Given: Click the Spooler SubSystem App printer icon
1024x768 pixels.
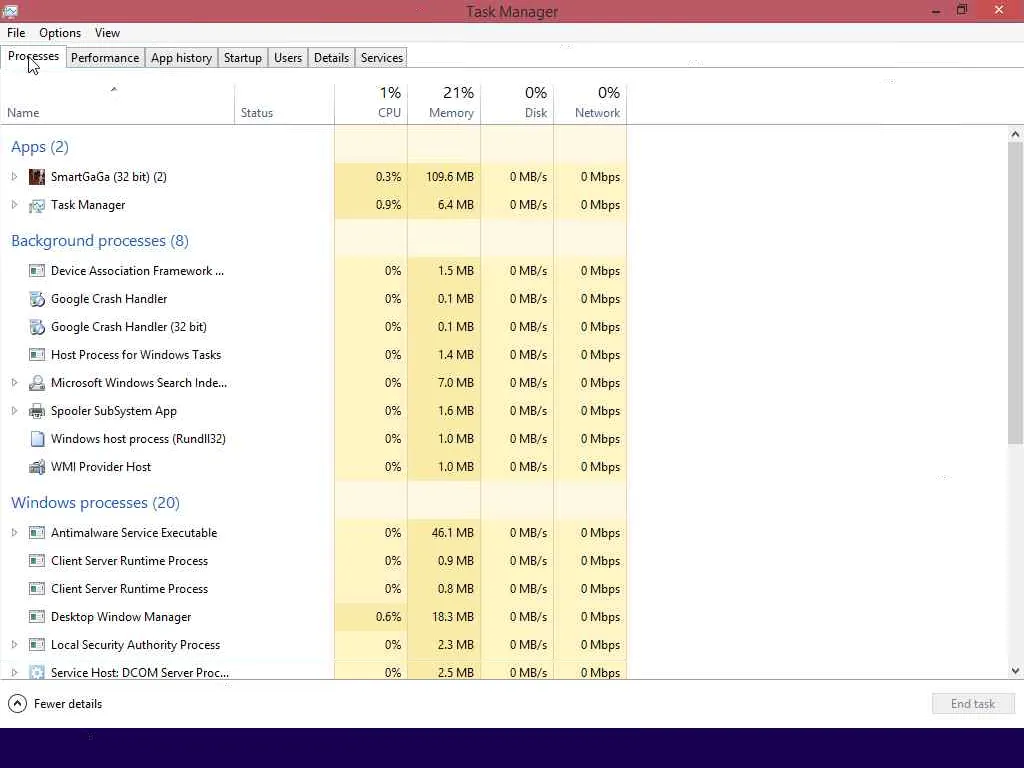Looking at the screenshot, I should (37, 411).
